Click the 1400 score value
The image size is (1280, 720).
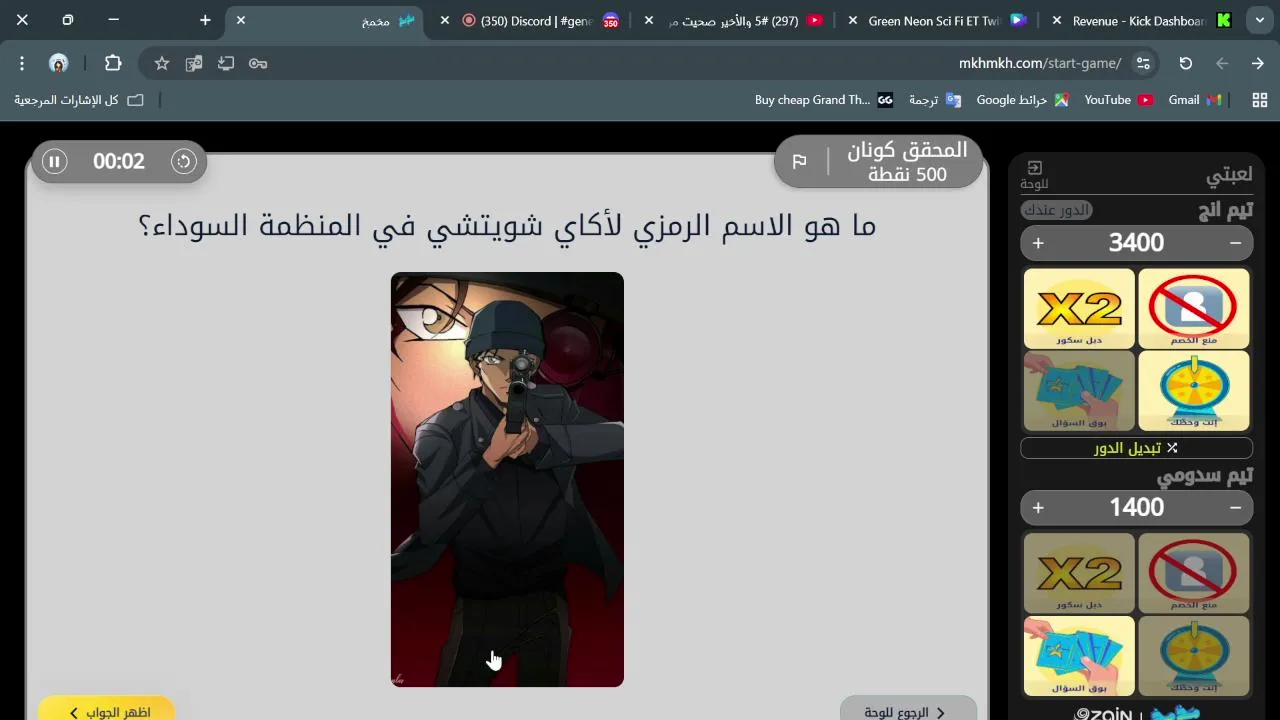point(1136,508)
